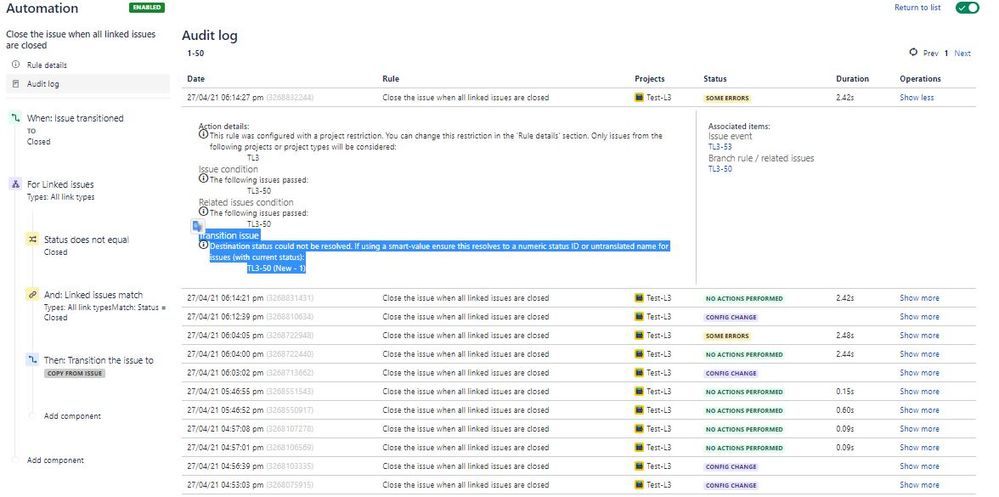Show more for 06:04:05 pm entry

click(919, 335)
